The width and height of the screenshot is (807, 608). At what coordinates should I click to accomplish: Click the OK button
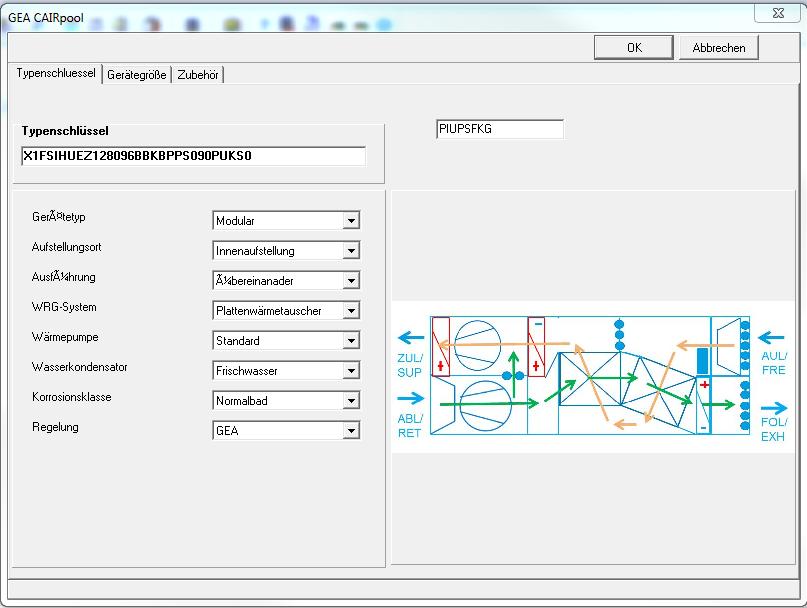click(x=634, y=47)
